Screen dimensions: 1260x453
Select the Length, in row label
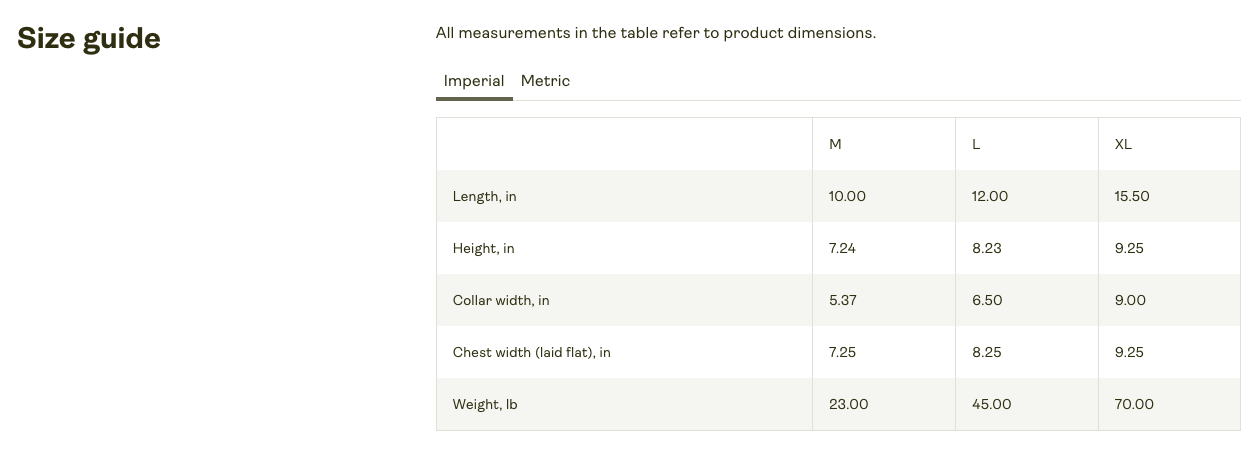pos(484,196)
